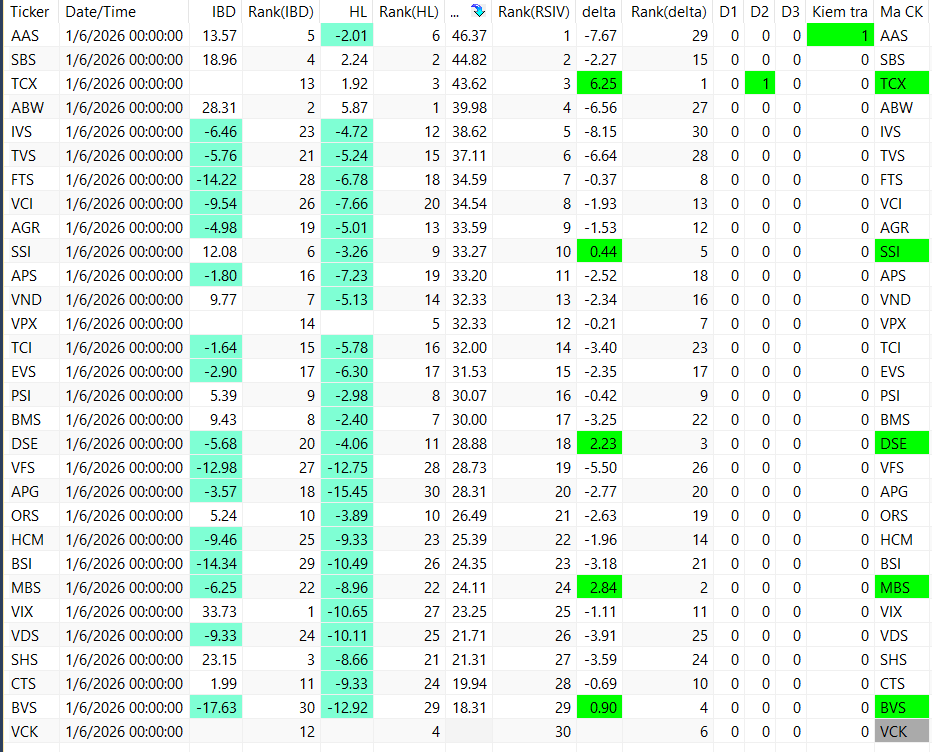
Task: Click the green delta value 2.84
Action: click(x=599, y=588)
